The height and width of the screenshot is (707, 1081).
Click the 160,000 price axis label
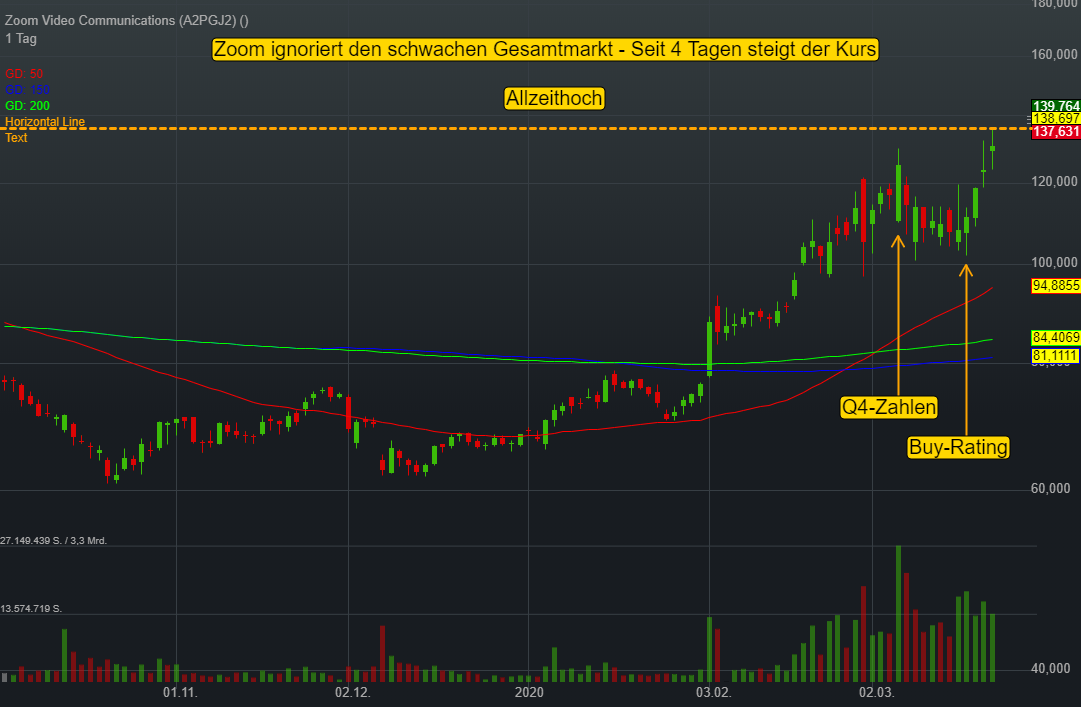(1054, 54)
